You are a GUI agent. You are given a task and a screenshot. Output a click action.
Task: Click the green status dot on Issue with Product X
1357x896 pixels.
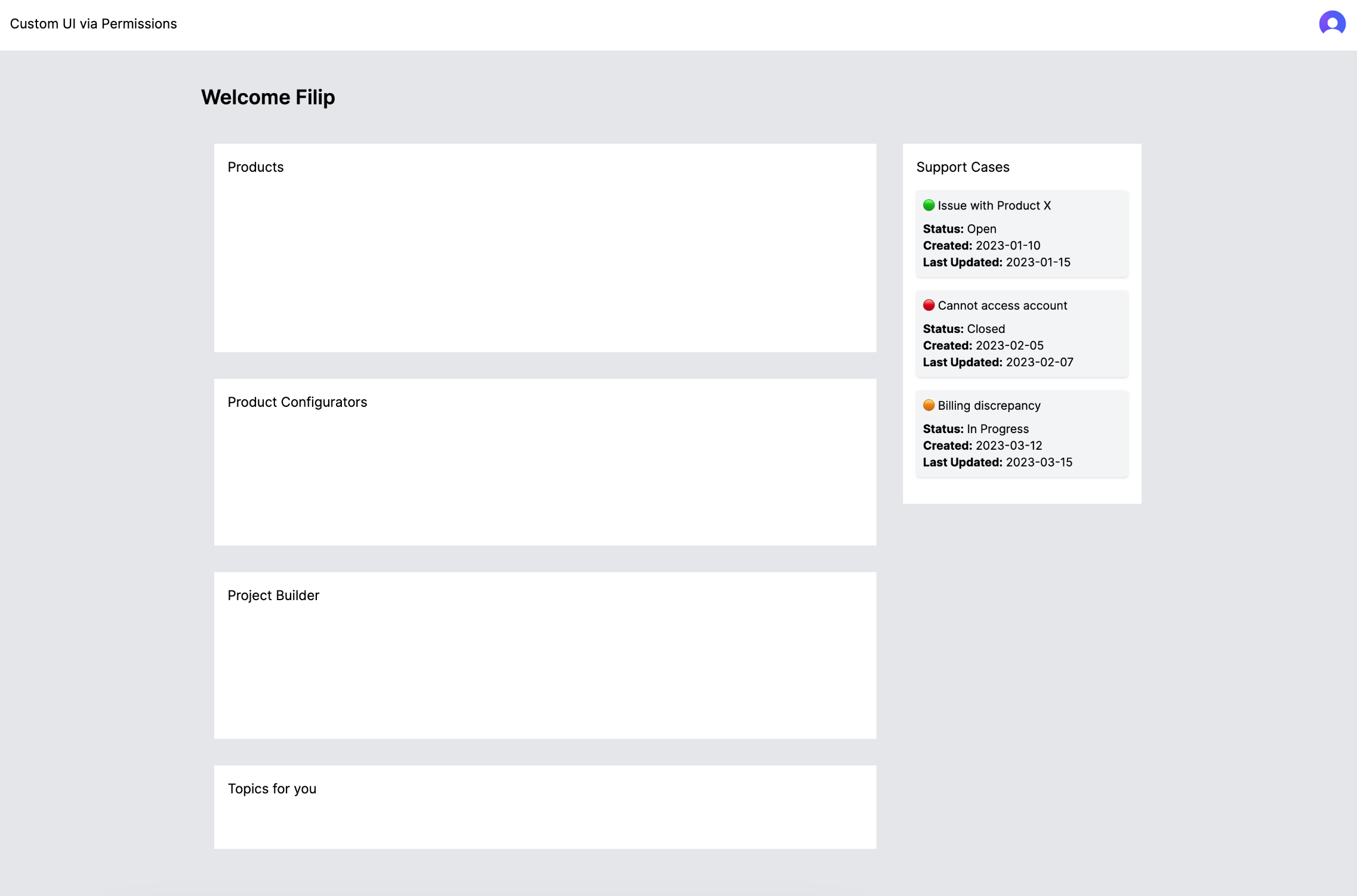click(x=929, y=205)
